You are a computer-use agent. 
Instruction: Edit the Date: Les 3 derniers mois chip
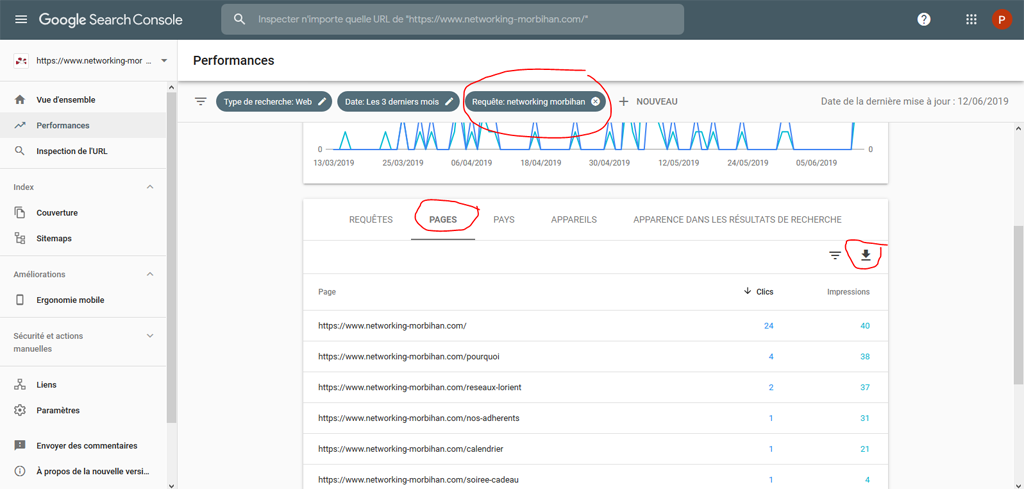tap(398, 102)
